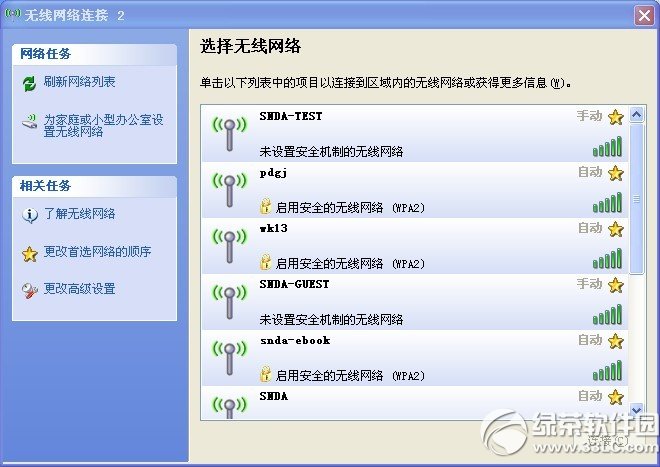Click the lock icon under pdgj
Image resolution: width=660 pixels, height=467 pixels.
pos(265,206)
